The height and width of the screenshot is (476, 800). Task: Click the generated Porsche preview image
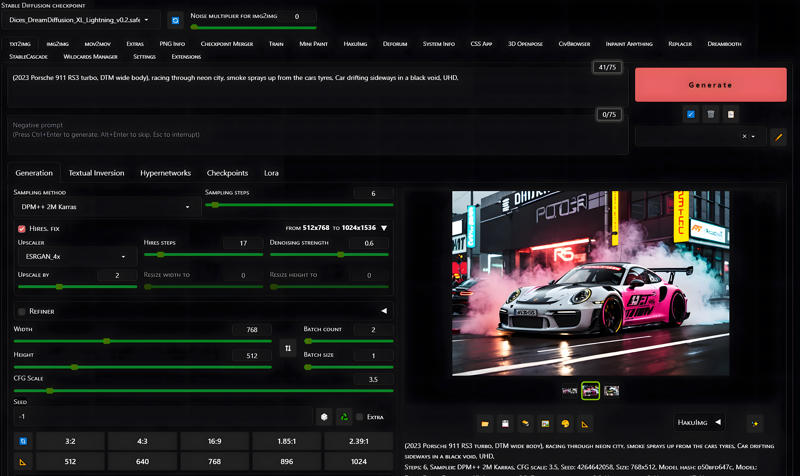click(x=590, y=283)
